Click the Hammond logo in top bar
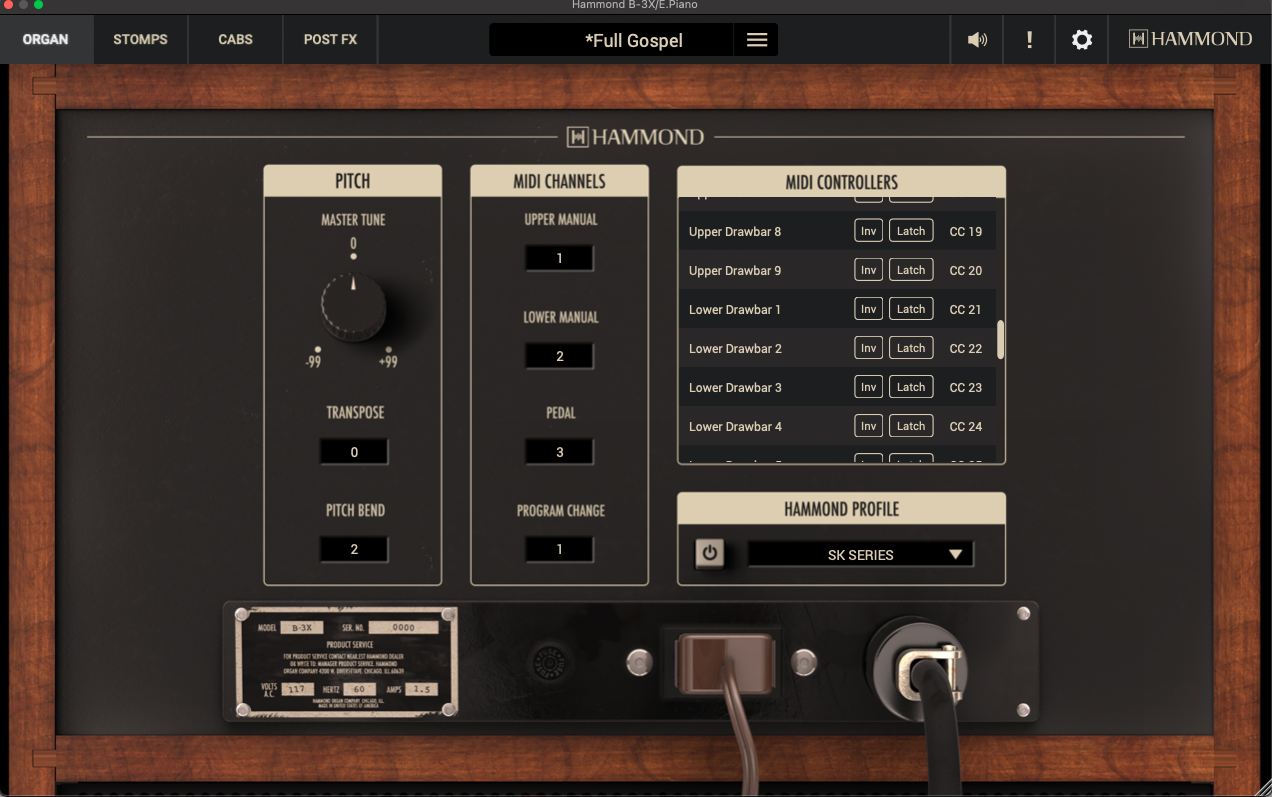Screen dimensions: 1272x797 (1190, 40)
